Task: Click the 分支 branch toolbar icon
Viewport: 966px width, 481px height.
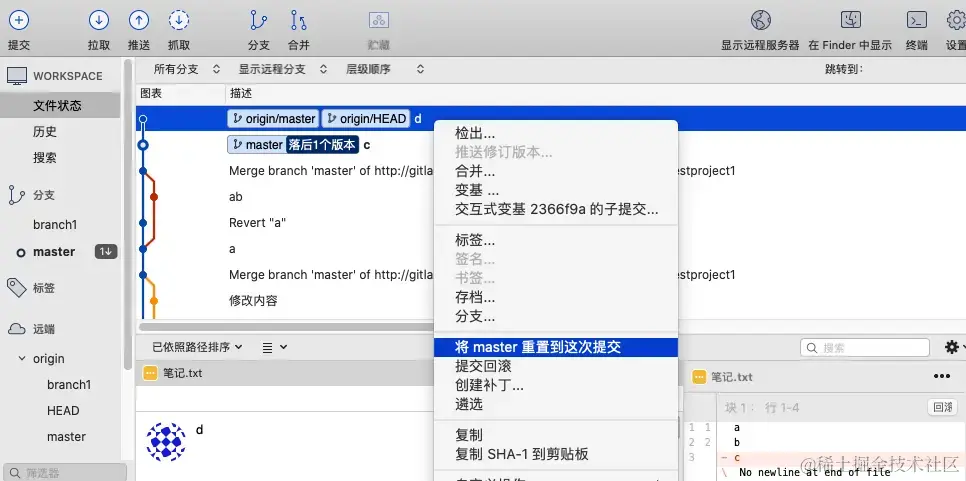Action: pos(259,20)
